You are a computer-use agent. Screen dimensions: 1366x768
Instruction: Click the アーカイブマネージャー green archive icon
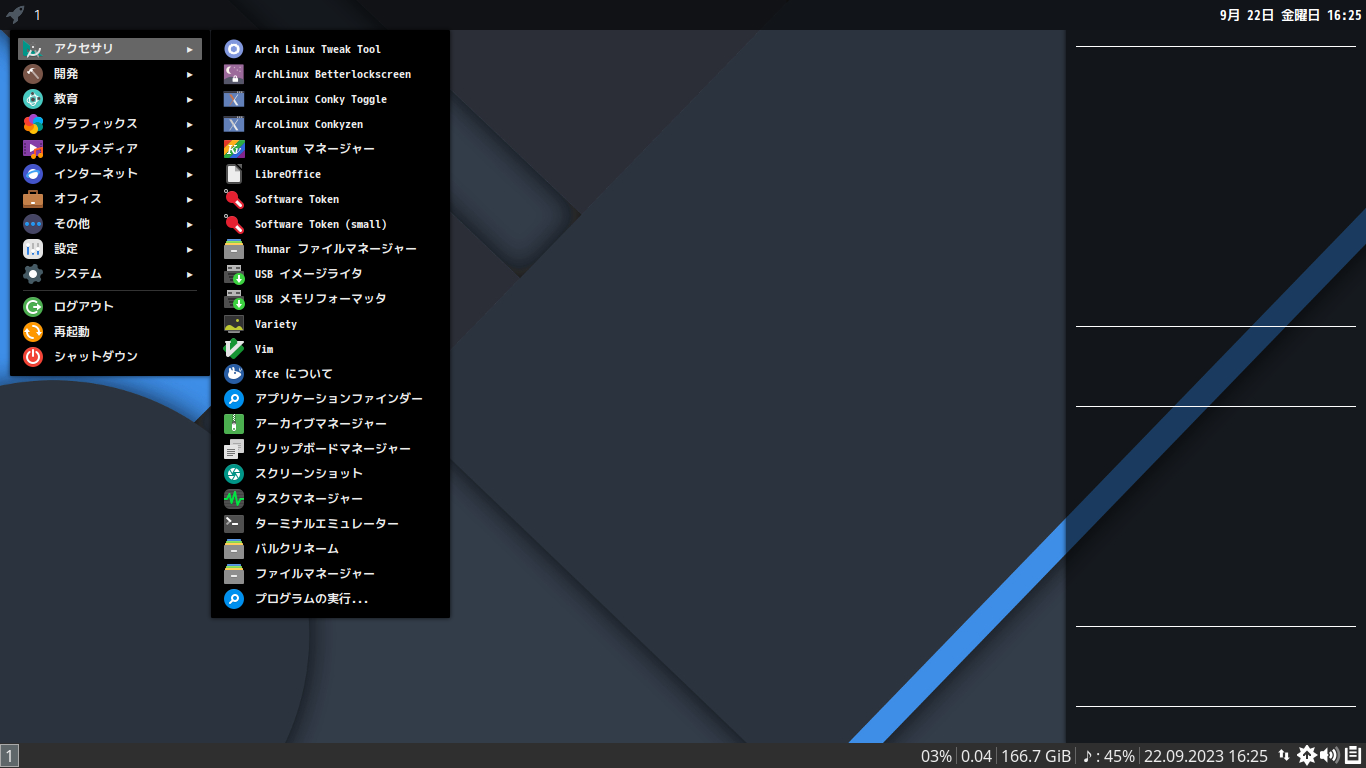pyautogui.click(x=234, y=424)
